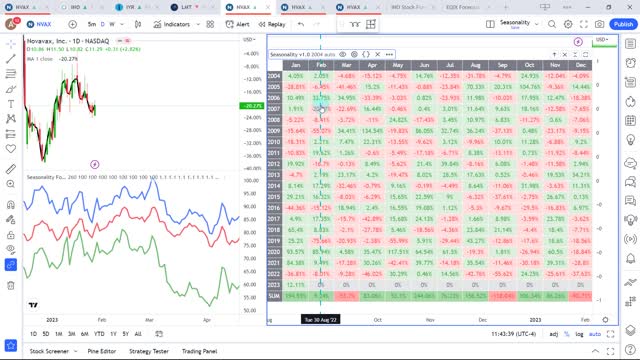The image size is (640, 360).
Task: Open the candlestick chart type selector
Action: 138,24
